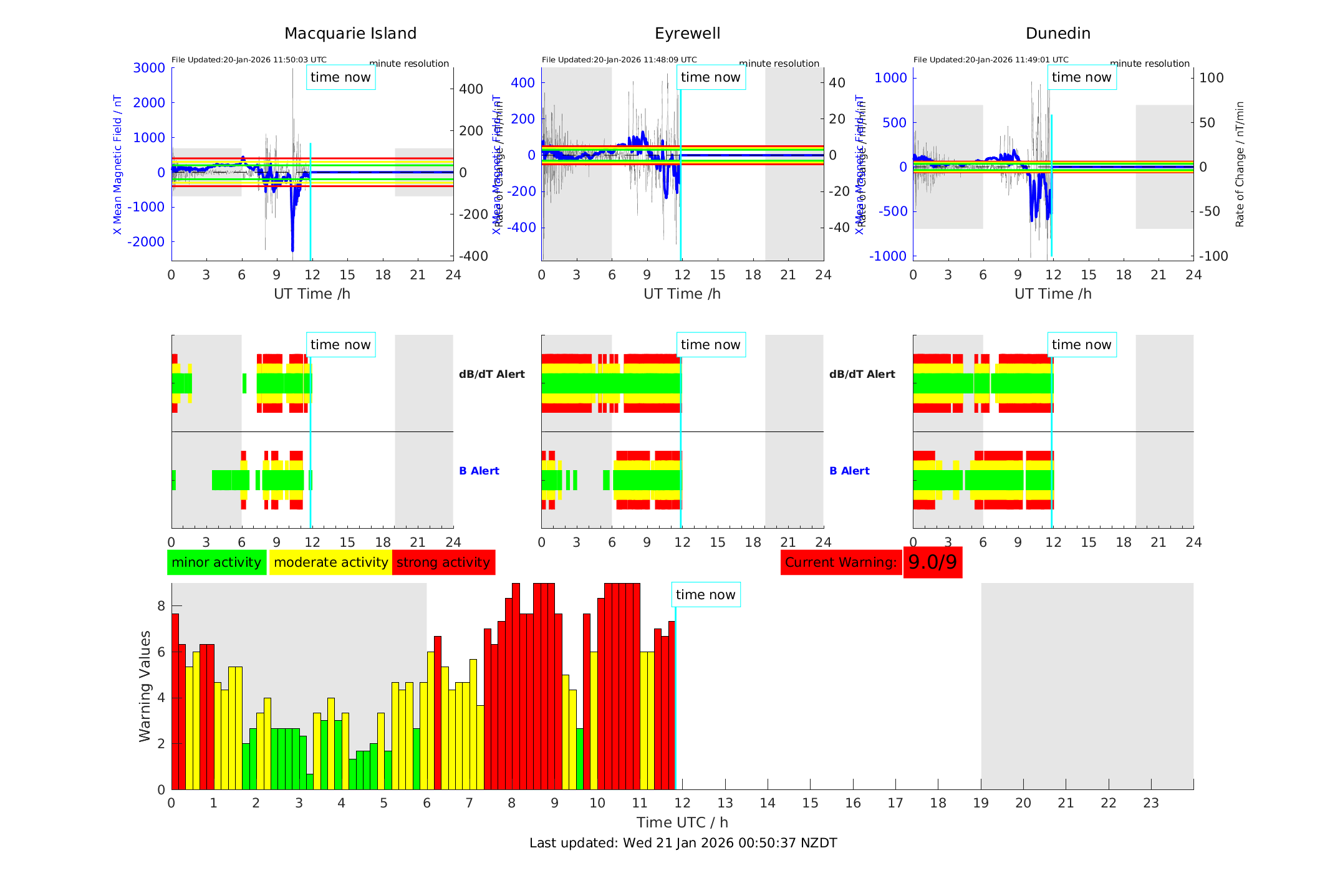Click the yellow moderate activity legend swatch
This screenshot has height=896, width=1320.
point(330,562)
